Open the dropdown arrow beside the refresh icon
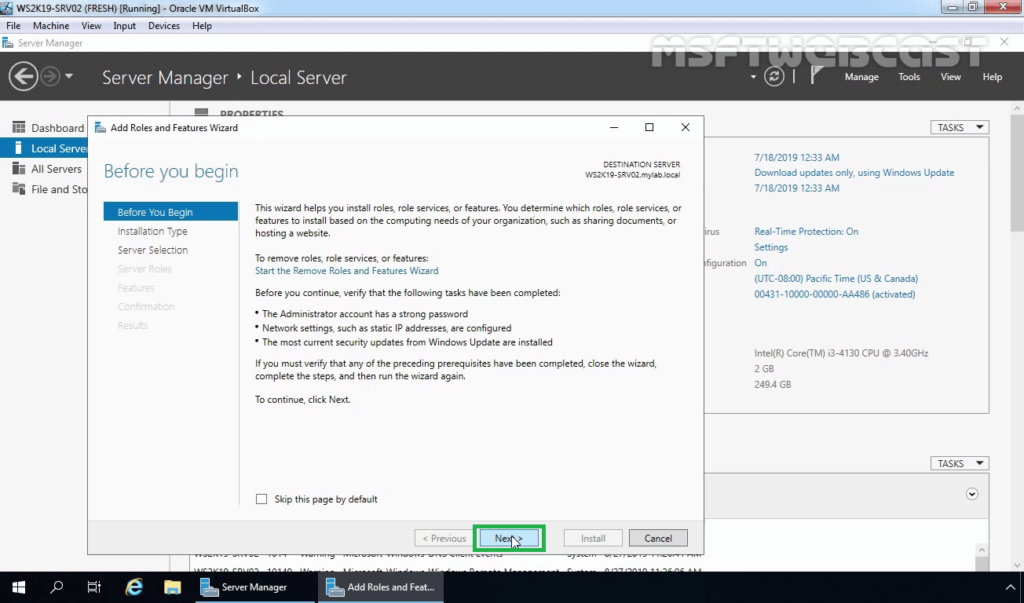 pos(753,77)
